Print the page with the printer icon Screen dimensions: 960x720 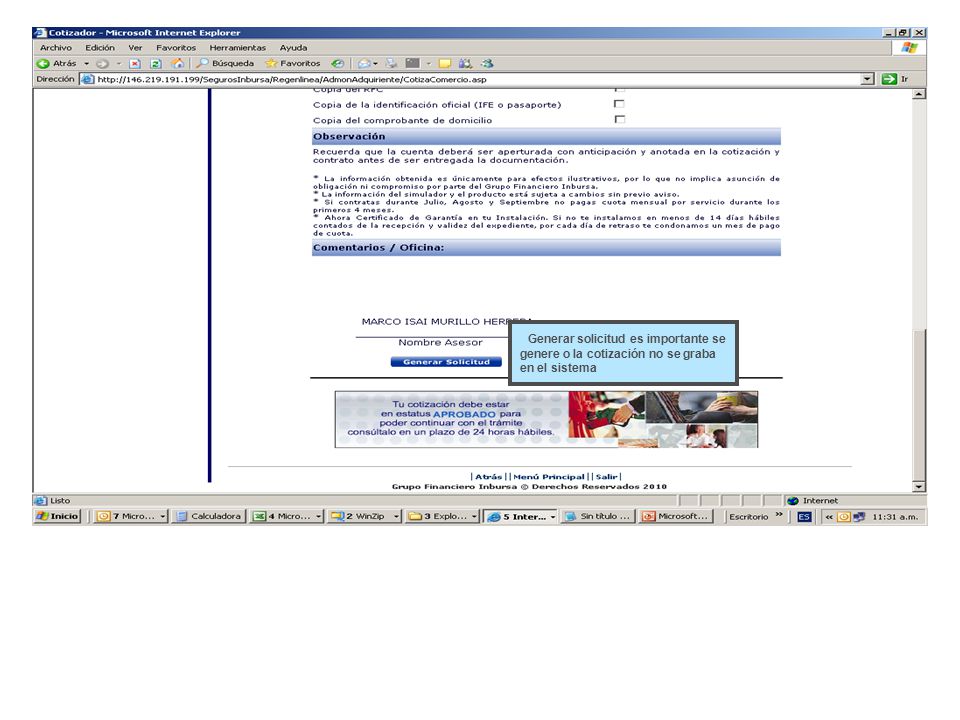click(x=391, y=64)
